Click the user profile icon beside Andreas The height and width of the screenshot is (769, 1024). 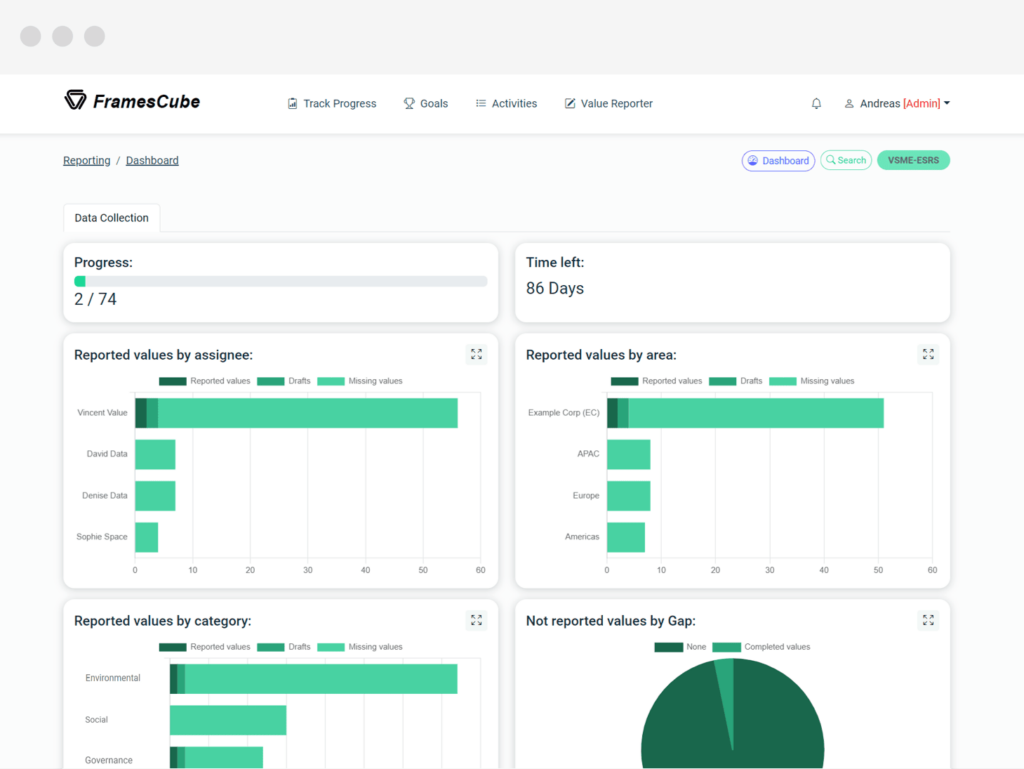[x=849, y=103]
